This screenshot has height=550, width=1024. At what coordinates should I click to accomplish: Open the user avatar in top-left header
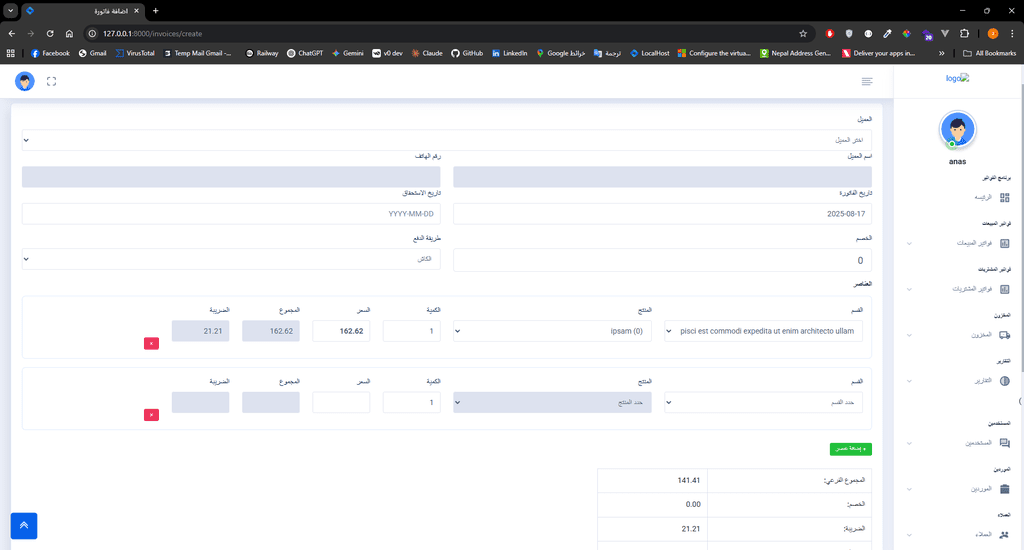click(x=25, y=82)
